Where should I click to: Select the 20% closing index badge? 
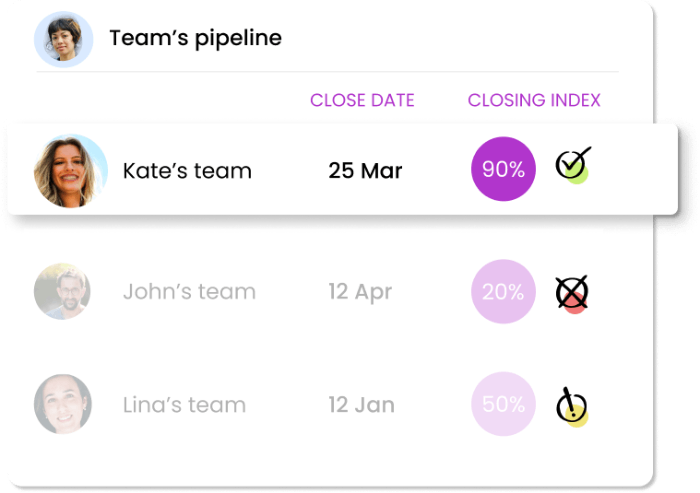point(504,292)
